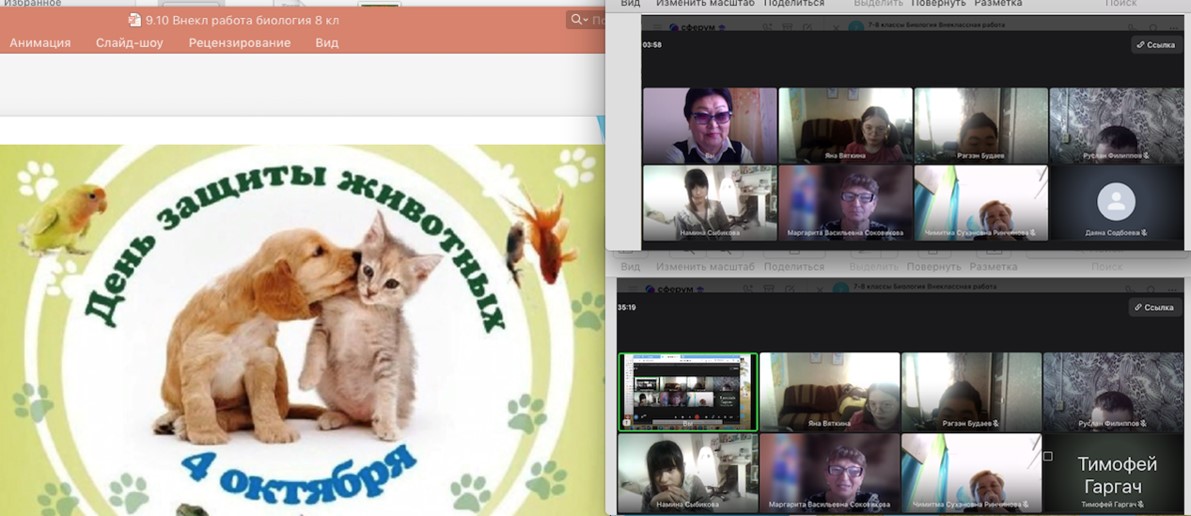Click the 35:19 call timer
Image resolution: width=1191 pixels, height=516 pixels.
[x=627, y=308]
